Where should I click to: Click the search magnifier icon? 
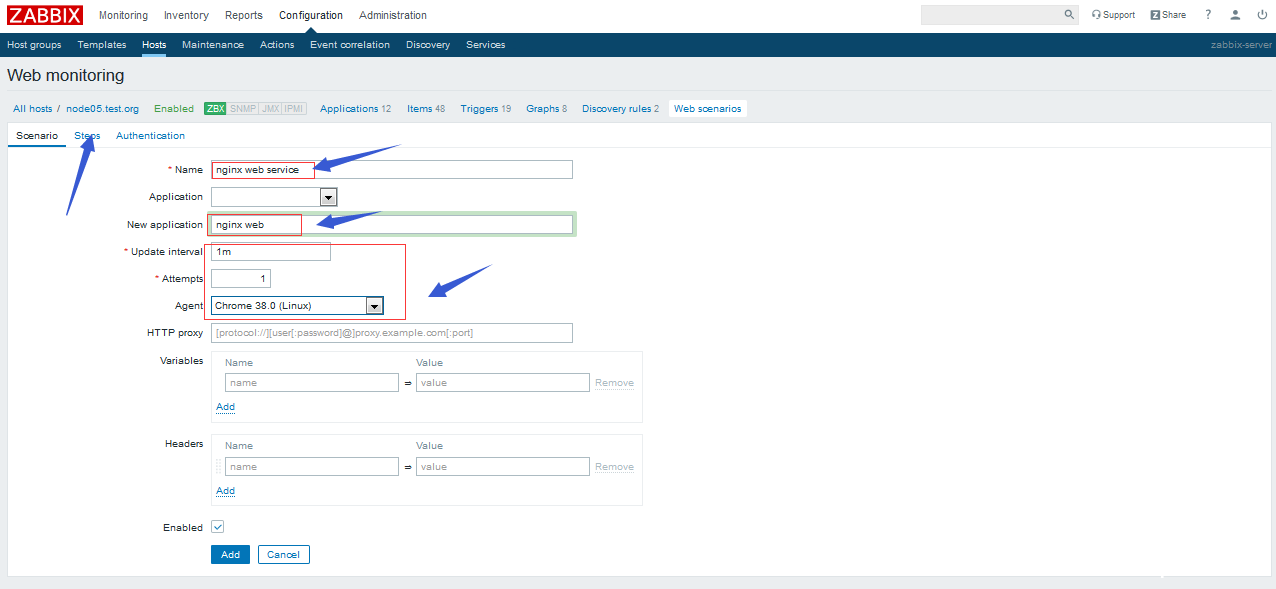tap(1068, 14)
